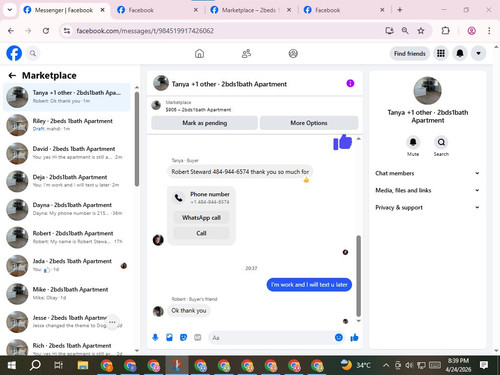Image resolution: width=500 pixels, height=375 pixels.
Task: Attach a file with the photo icon
Action: point(169,338)
